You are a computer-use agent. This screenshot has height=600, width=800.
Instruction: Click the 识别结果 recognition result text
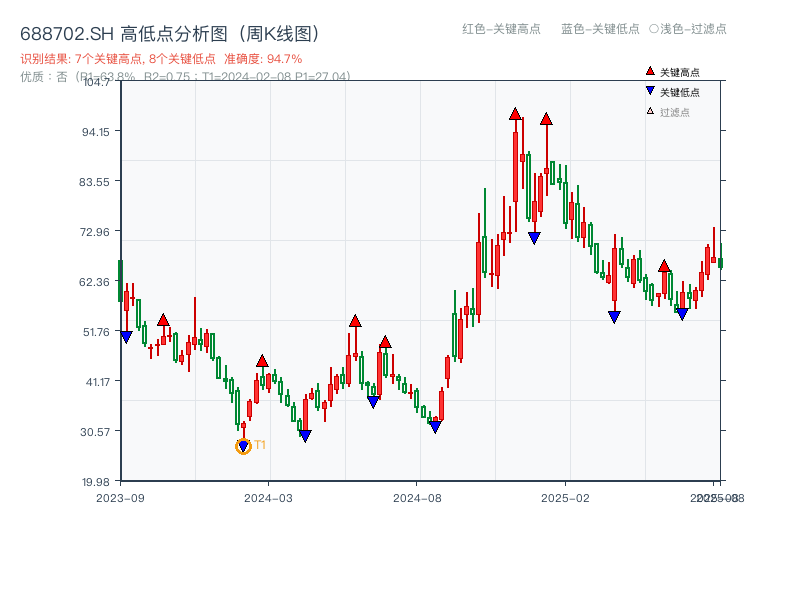pos(40,58)
